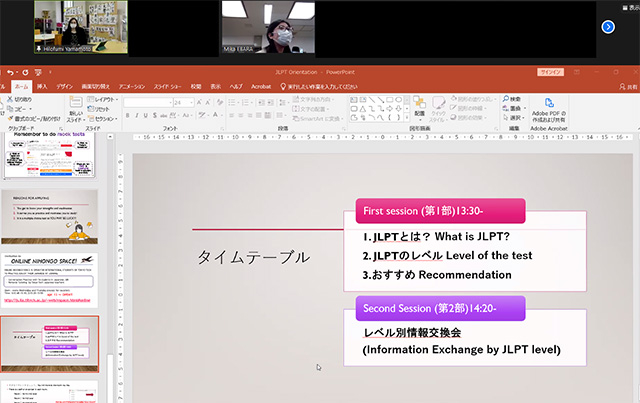This screenshot has width=640, height=403.
Task: Click the Share (共有) button
Action: click(x=625, y=87)
